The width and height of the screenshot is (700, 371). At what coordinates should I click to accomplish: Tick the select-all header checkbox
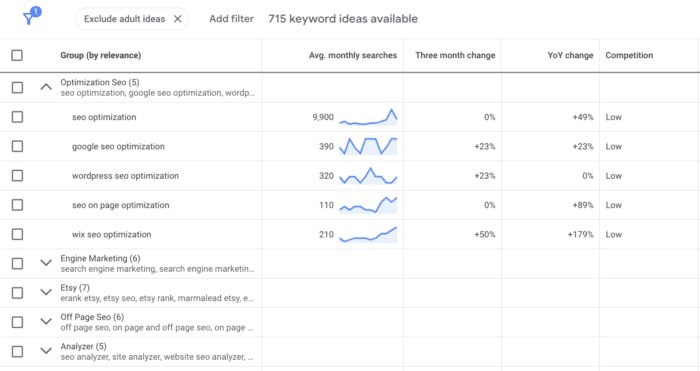[17, 55]
